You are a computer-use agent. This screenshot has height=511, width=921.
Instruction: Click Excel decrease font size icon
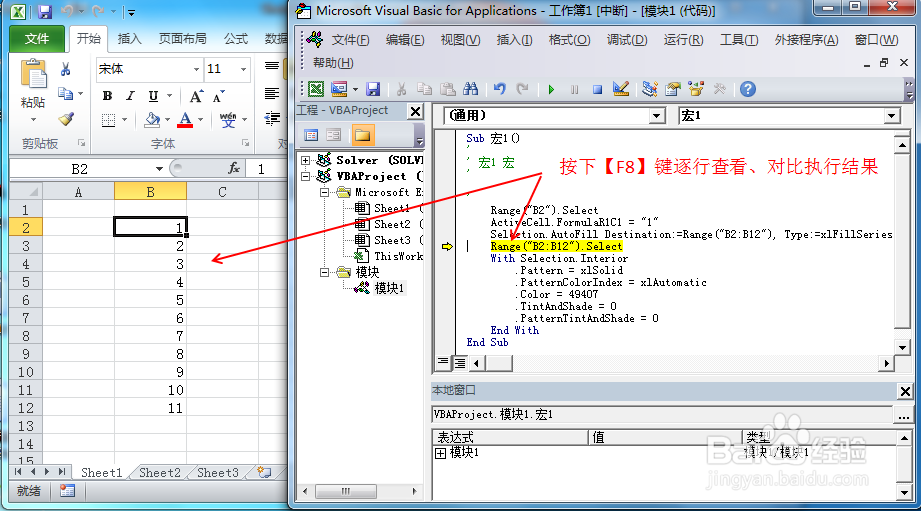[219, 96]
